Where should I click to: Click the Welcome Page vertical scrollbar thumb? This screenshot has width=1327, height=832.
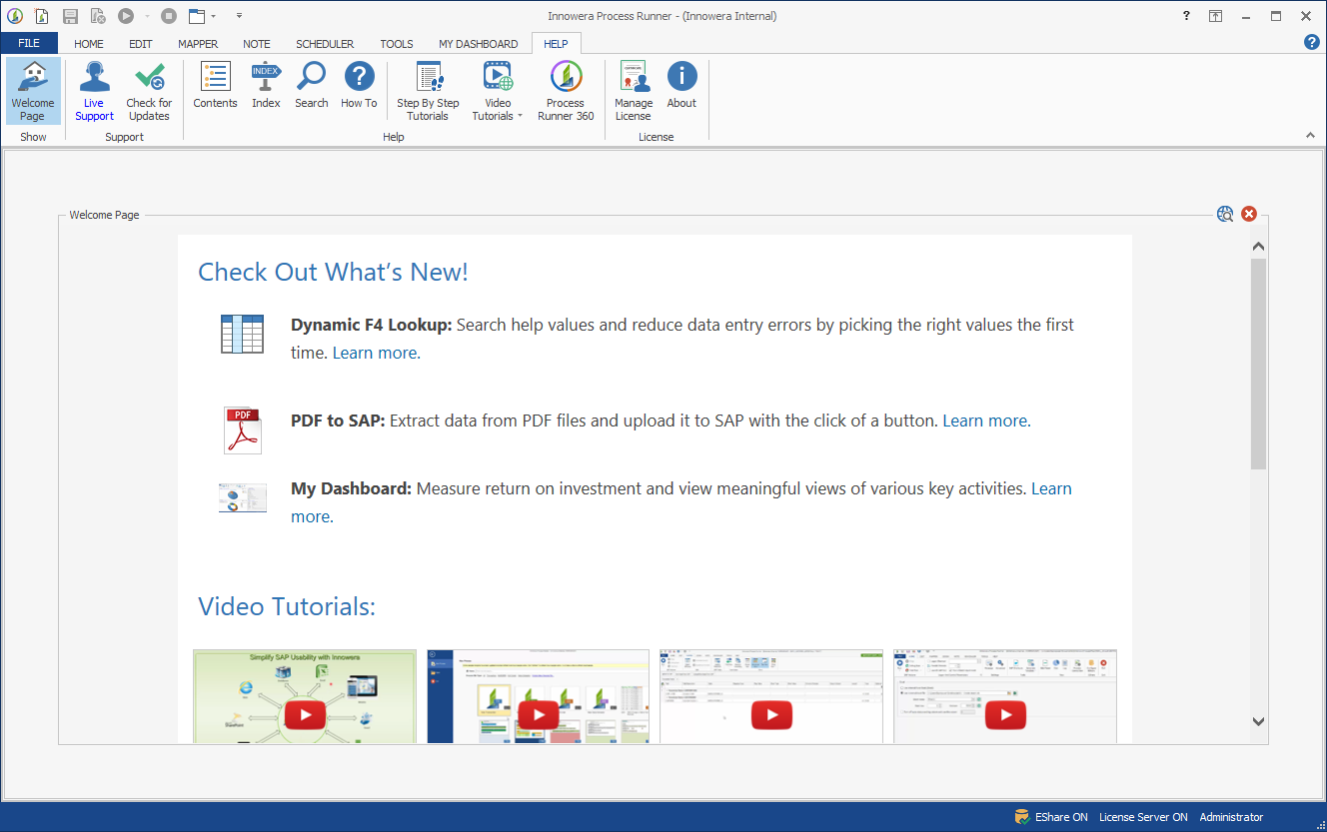coord(1258,365)
